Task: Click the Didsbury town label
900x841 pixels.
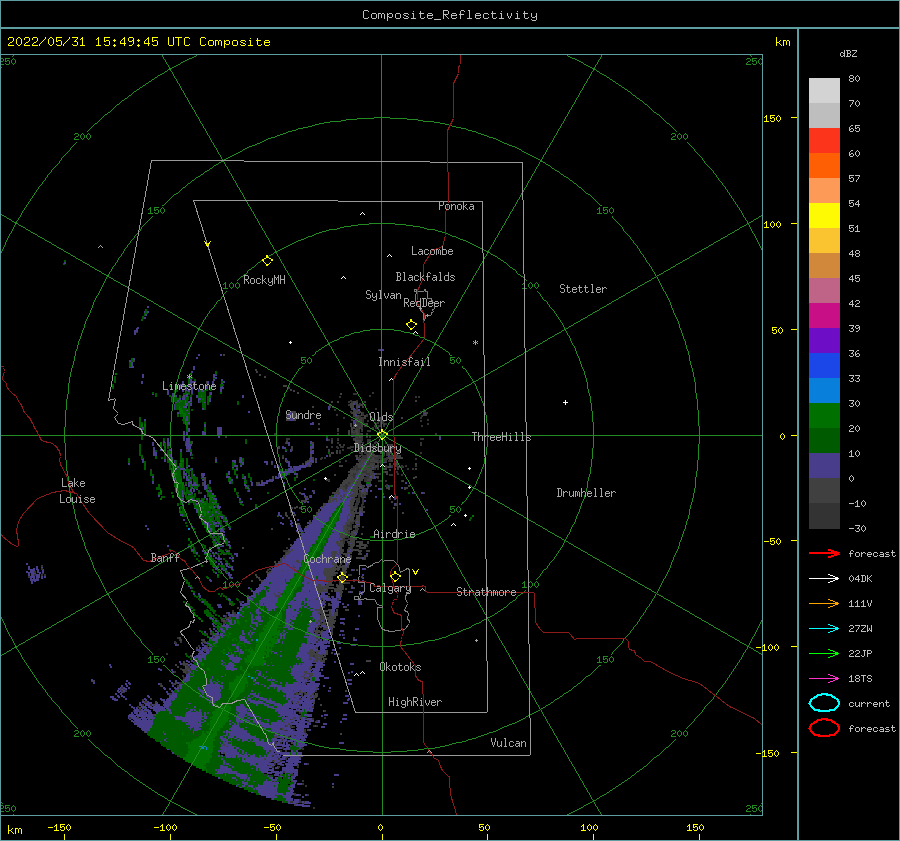Action: [377, 448]
